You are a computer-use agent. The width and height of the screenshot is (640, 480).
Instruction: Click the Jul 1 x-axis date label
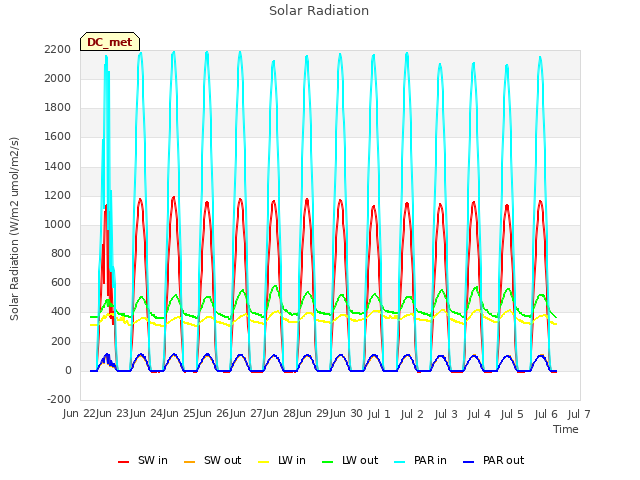pos(379,414)
